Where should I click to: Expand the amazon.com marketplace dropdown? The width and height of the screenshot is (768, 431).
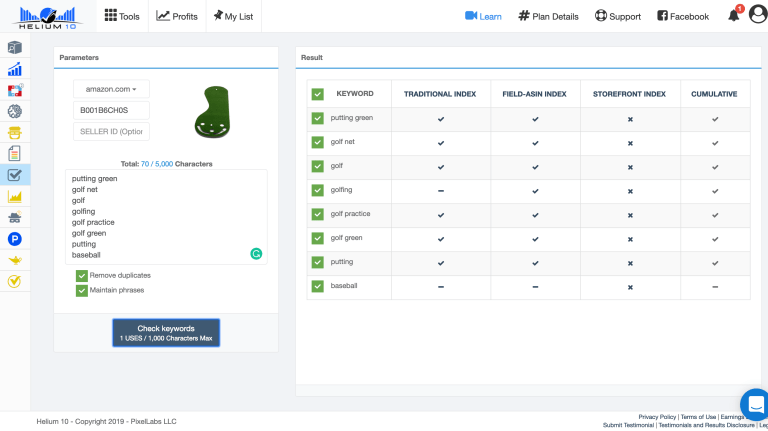point(111,89)
